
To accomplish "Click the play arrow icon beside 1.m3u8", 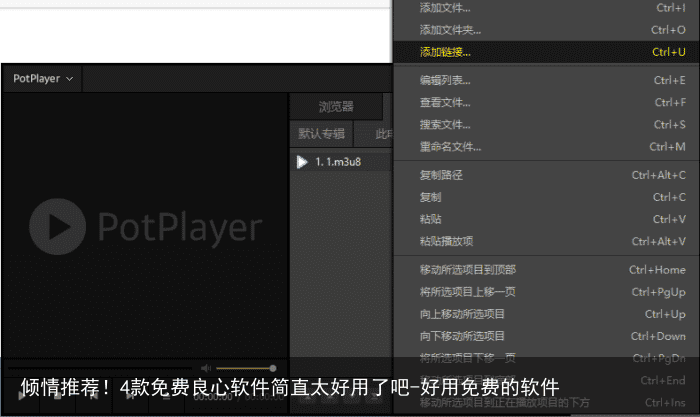I will click(302, 162).
